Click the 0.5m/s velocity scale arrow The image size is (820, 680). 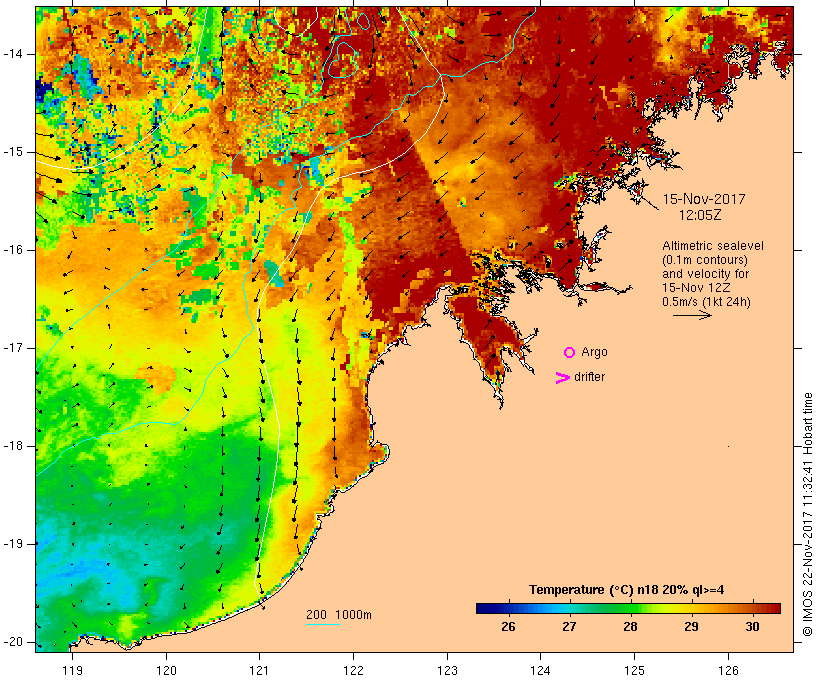[692, 315]
